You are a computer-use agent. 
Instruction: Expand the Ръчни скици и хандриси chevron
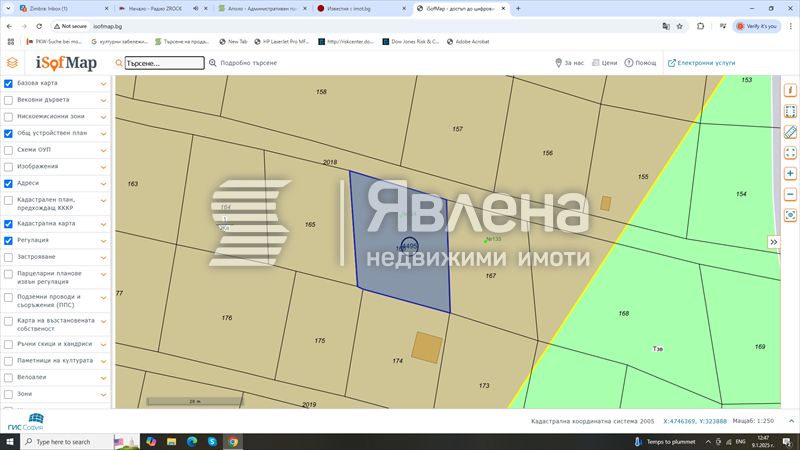point(104,345)
